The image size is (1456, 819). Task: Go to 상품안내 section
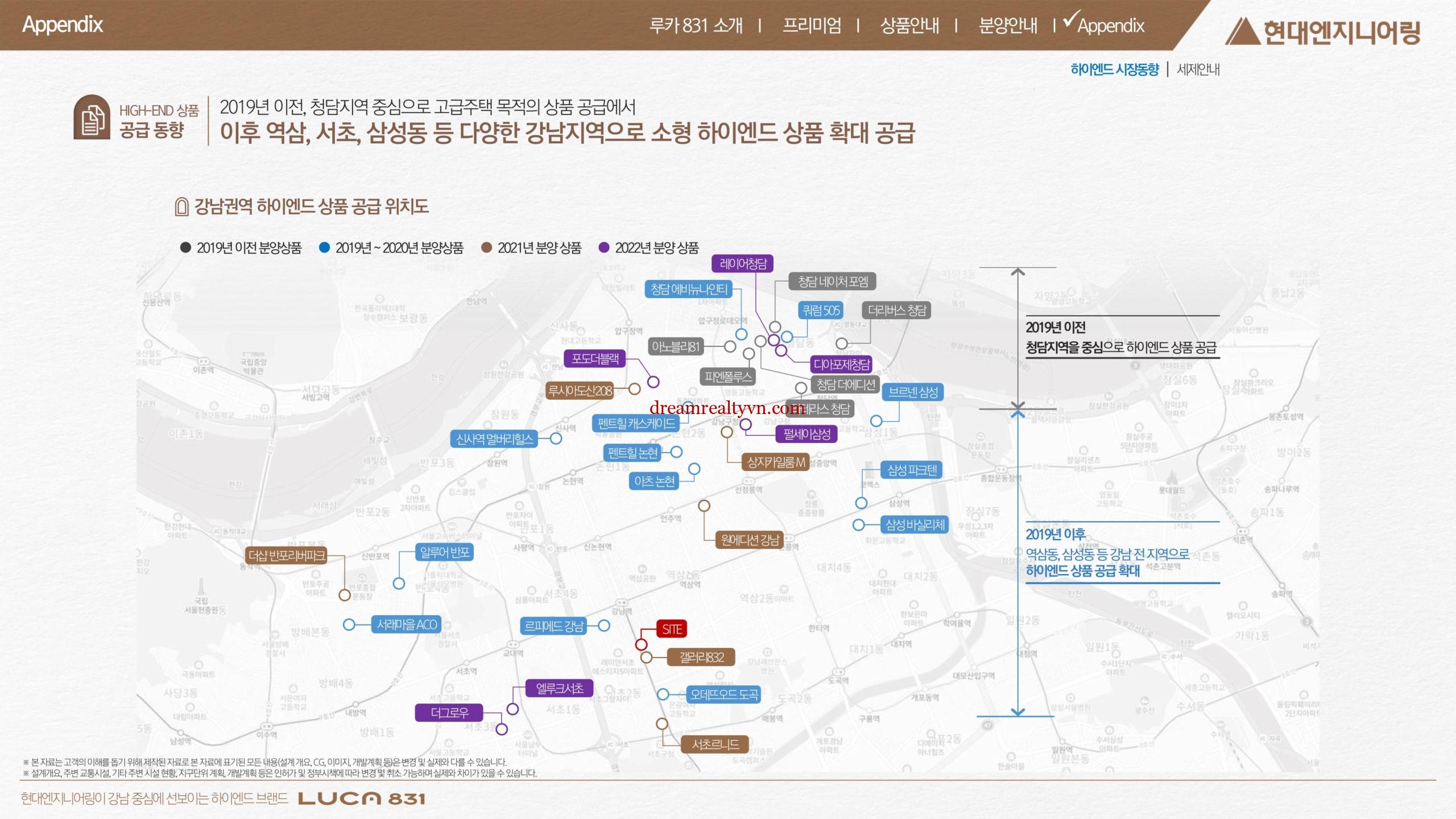[x=909, y=26]
